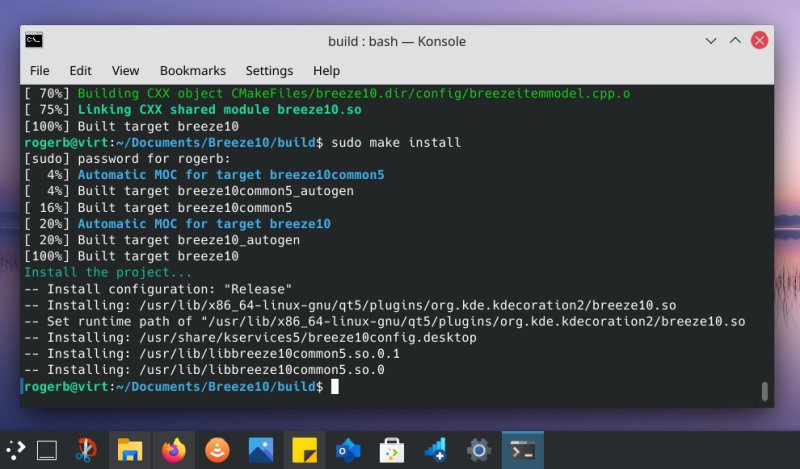Close the Konsole window
Viewport: 800px width, 469px height.
tap(759, 40)
